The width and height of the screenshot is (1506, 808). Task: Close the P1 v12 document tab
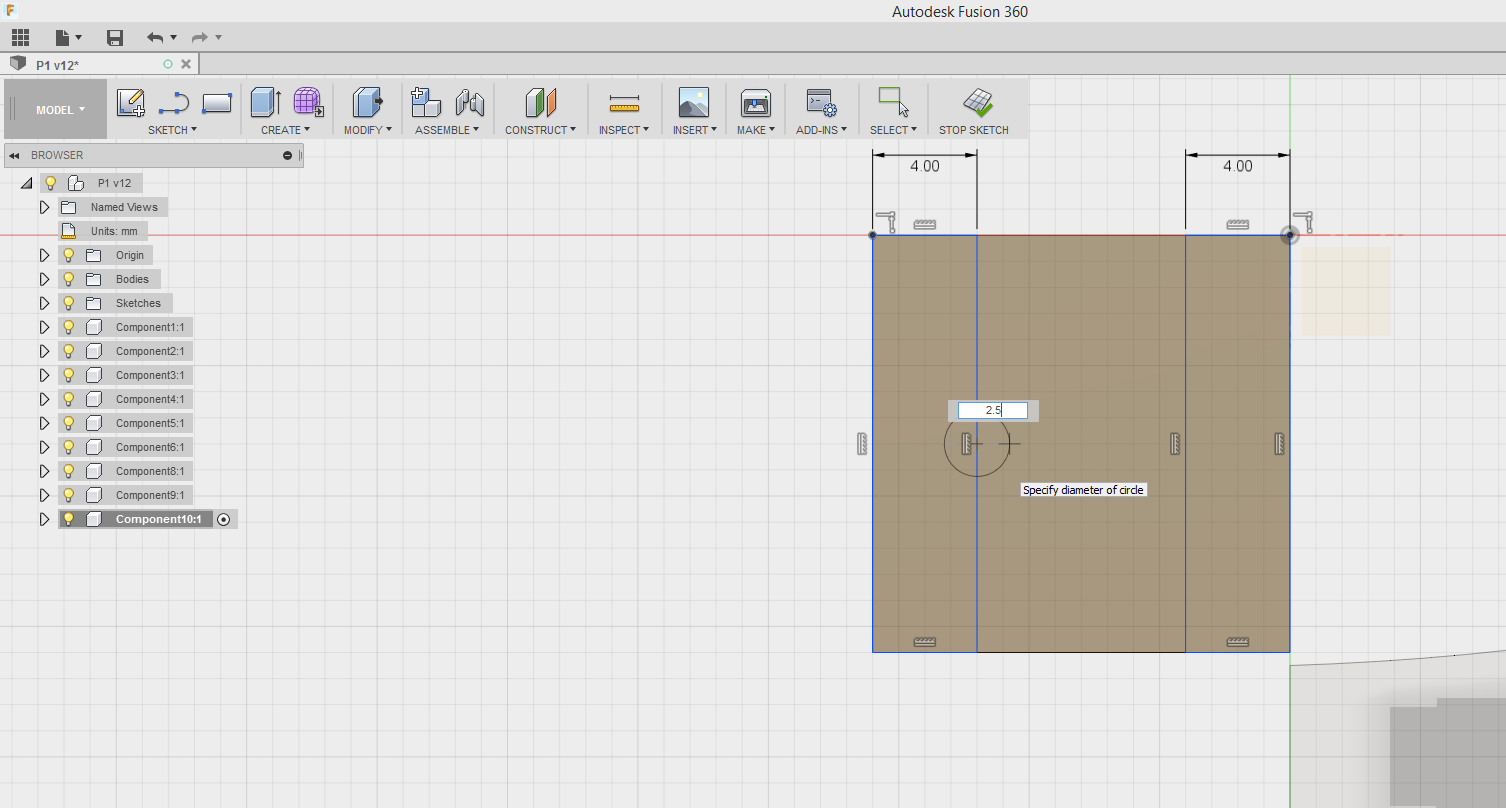(186, 64)
